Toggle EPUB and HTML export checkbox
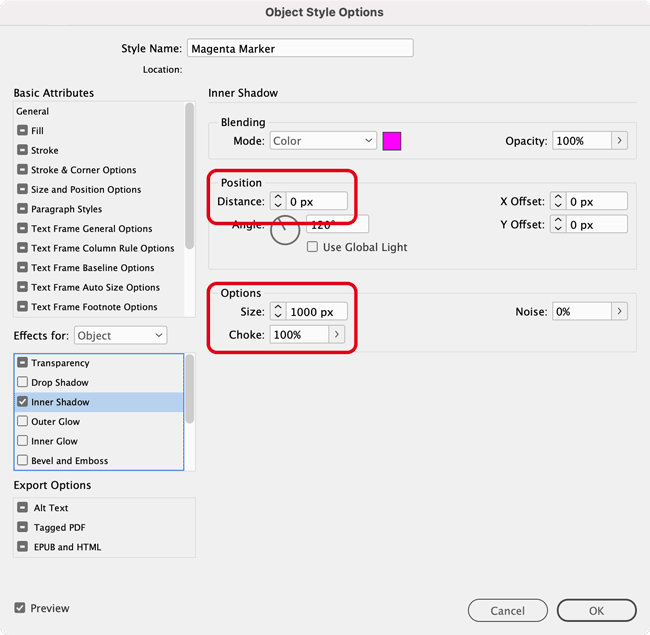Viewport: 650px width, 635px height. click(x=22, y=546)
